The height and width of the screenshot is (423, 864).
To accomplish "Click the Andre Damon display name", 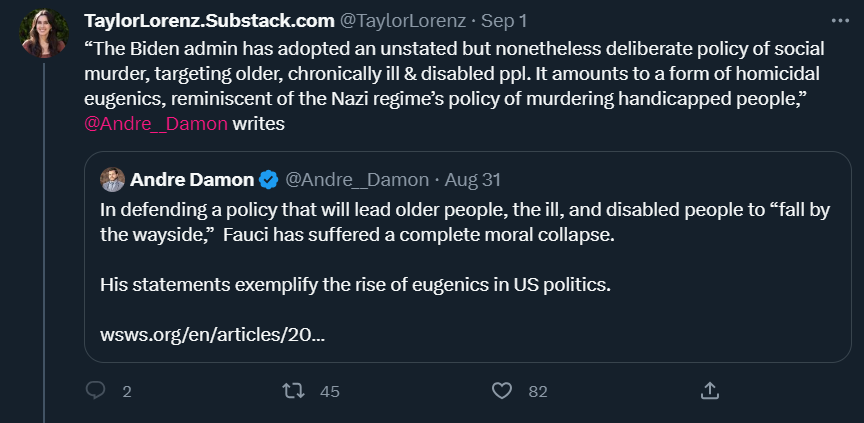I will (x=192, y=180).
